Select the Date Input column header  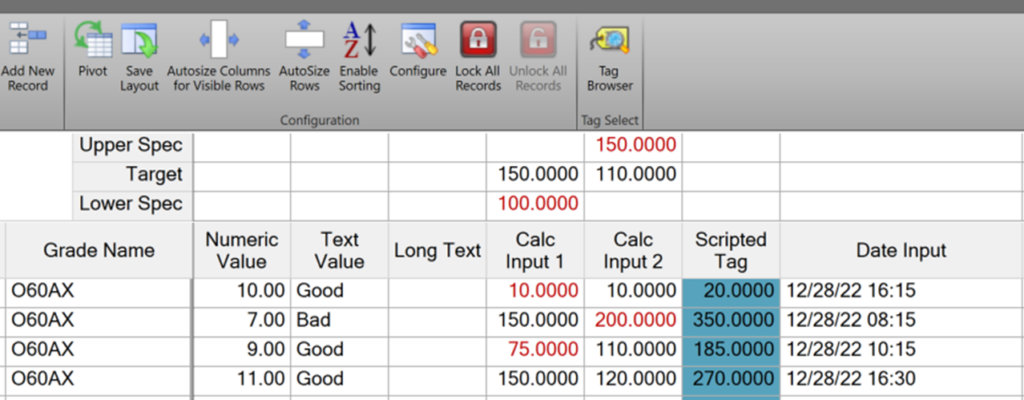(x=901, y=250)
